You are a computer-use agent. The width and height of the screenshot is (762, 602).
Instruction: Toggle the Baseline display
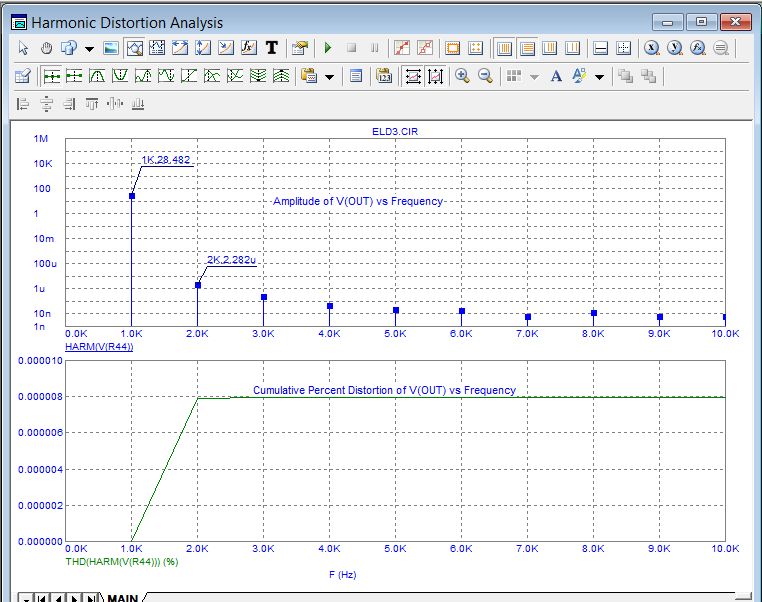[601, 48]
